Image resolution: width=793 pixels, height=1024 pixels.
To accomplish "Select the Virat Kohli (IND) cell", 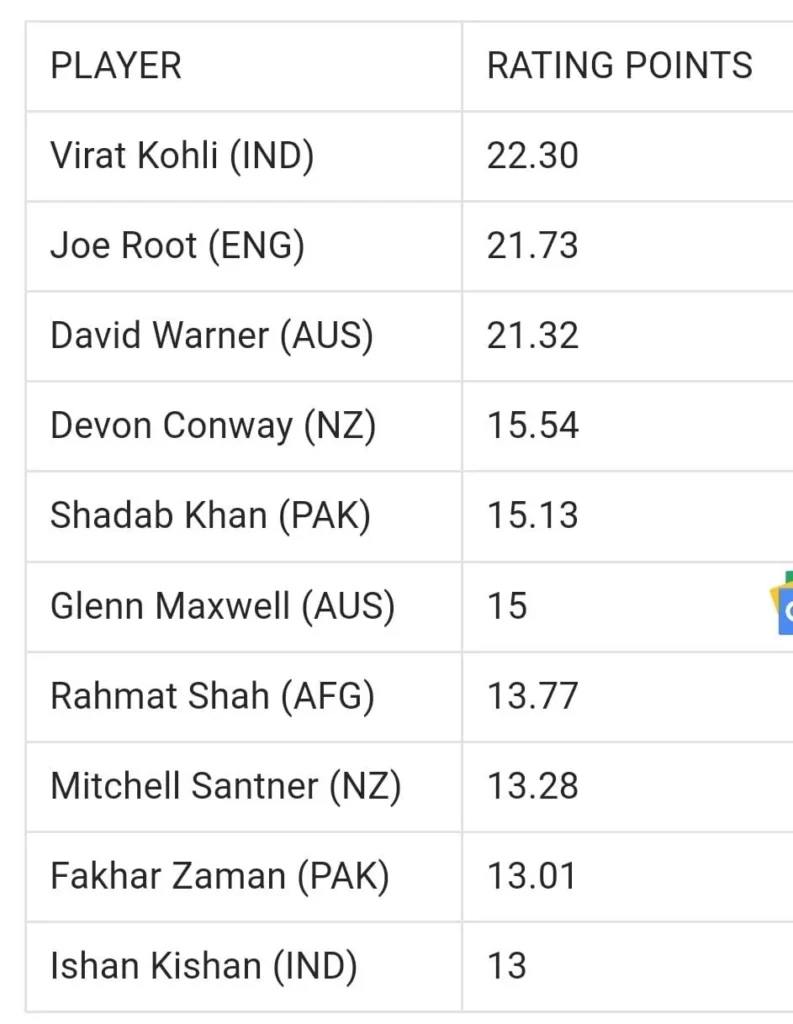I will [182, 156].
